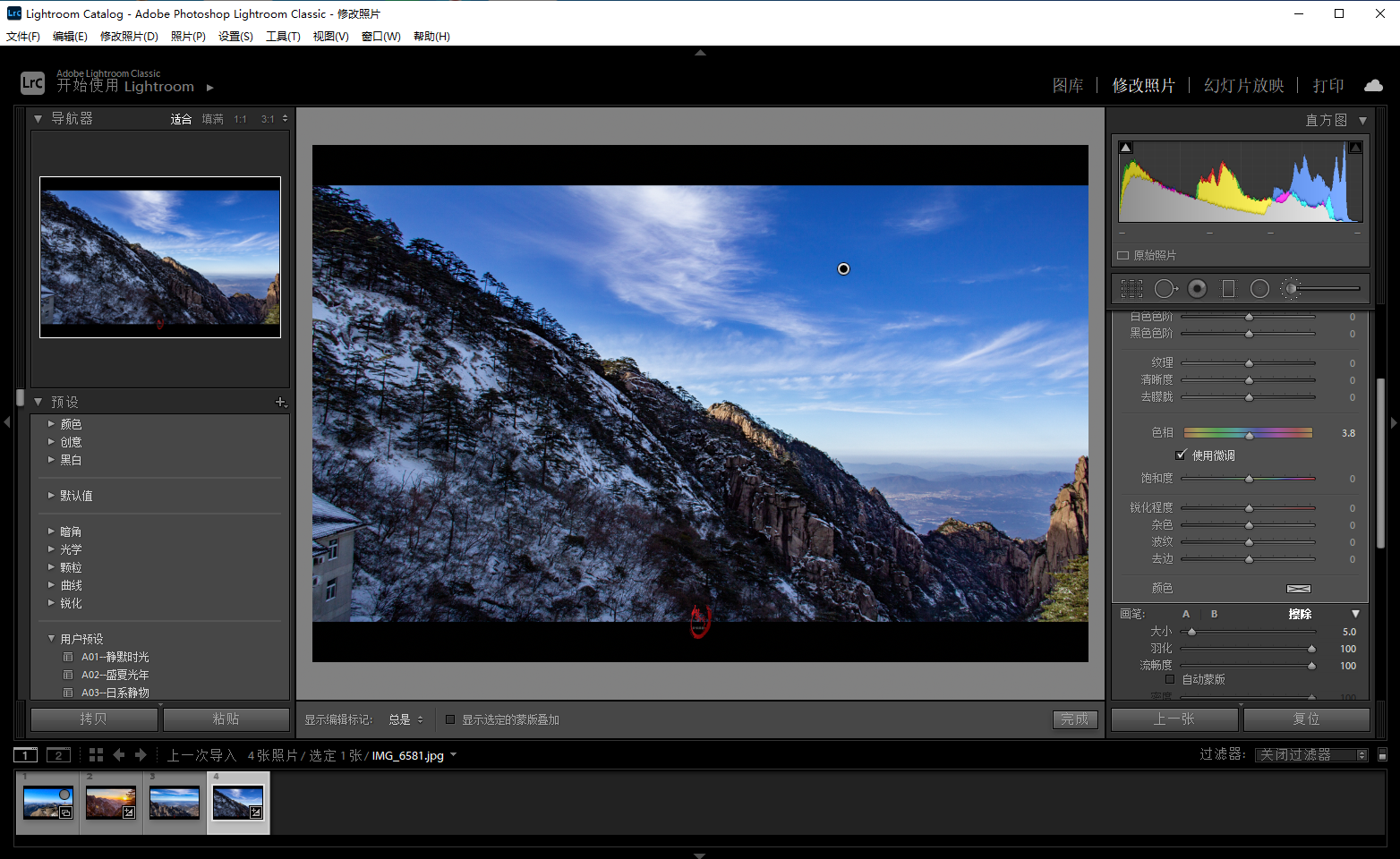Click the 粘贴 button

[226, 719]
